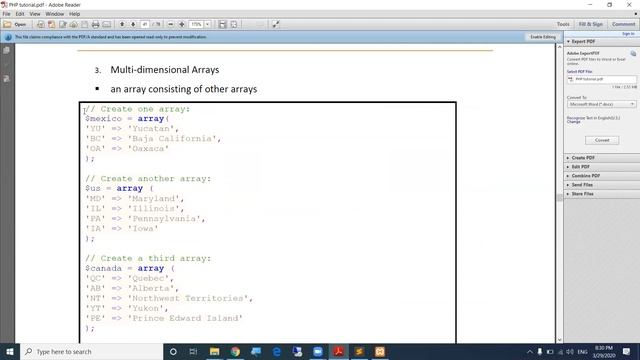Open the notification center icon
Screen dimensions: 640x360
point(627,351)
